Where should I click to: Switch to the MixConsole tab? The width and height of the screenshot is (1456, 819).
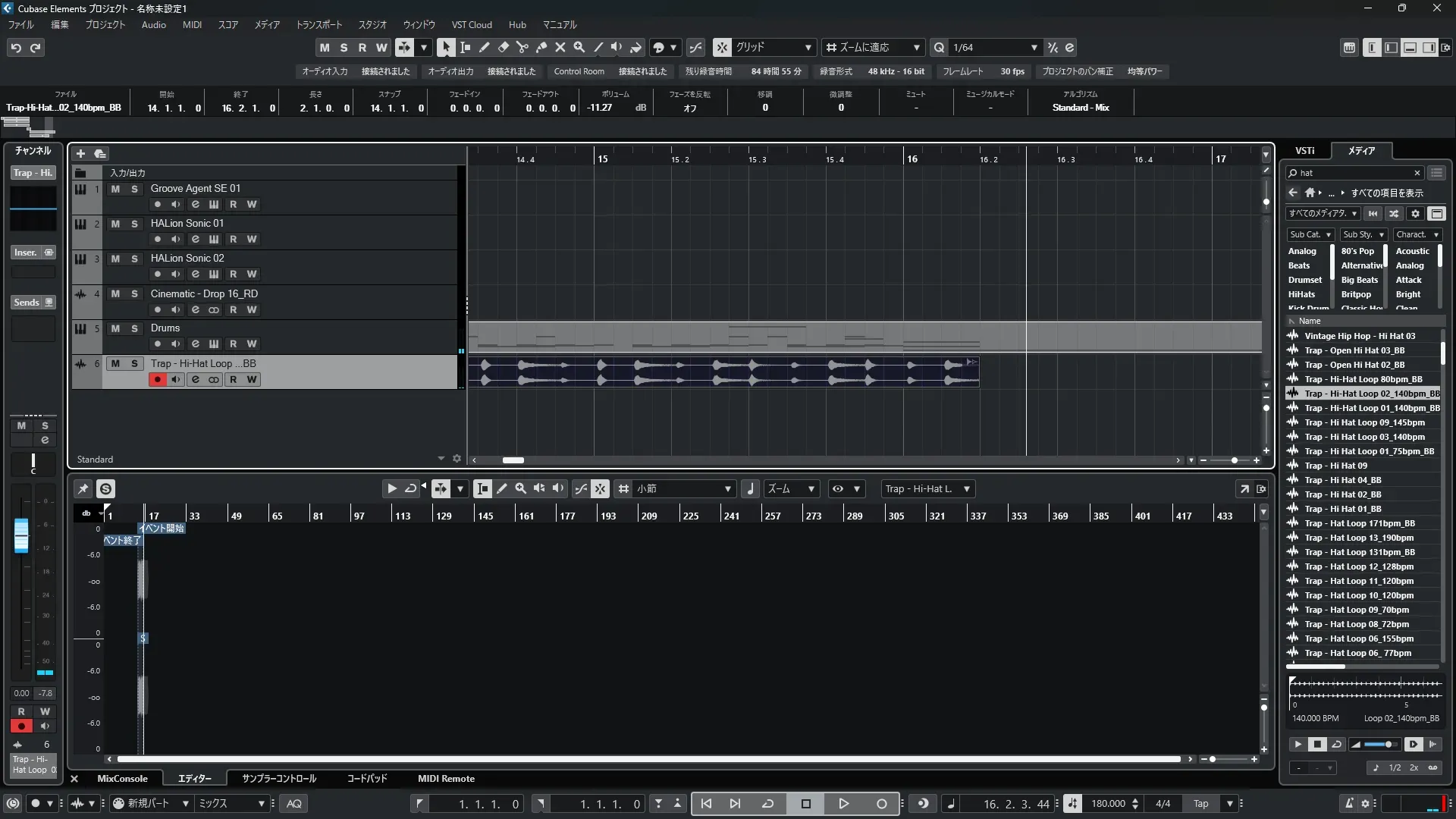[x=122, y=778]
